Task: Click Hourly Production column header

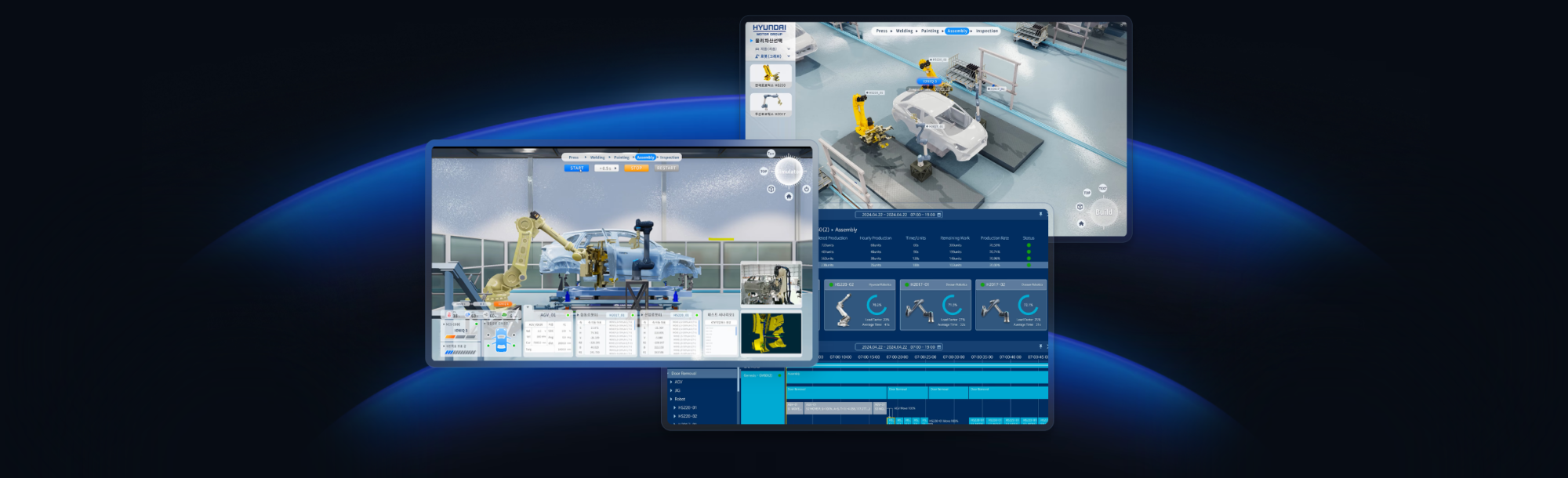Action: click(x=876, y=238)
